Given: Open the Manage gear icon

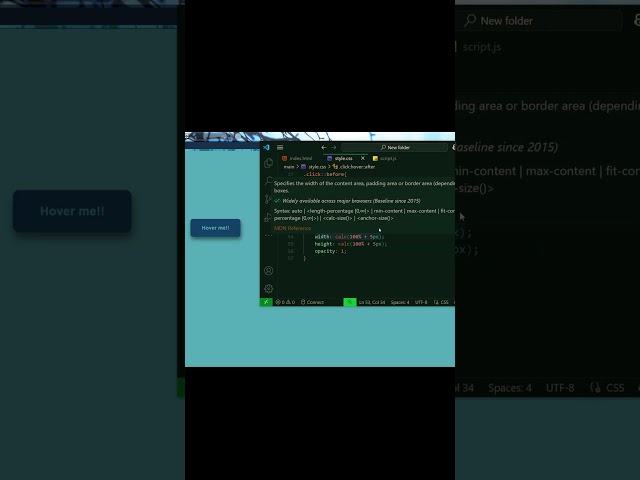Looking at the screenshot, I should click(x=268, y=288).
